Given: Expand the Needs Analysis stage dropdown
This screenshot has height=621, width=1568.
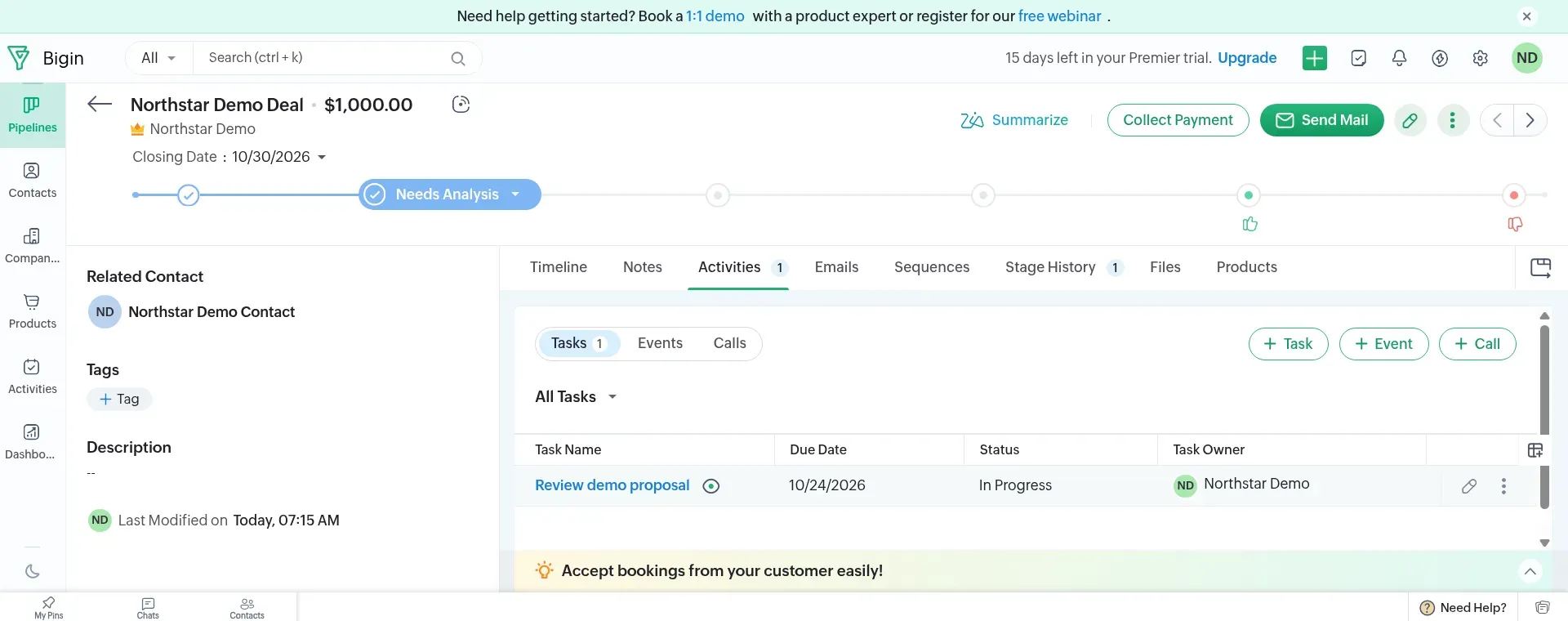Looking at the screenshot, I should click(515, 194).
